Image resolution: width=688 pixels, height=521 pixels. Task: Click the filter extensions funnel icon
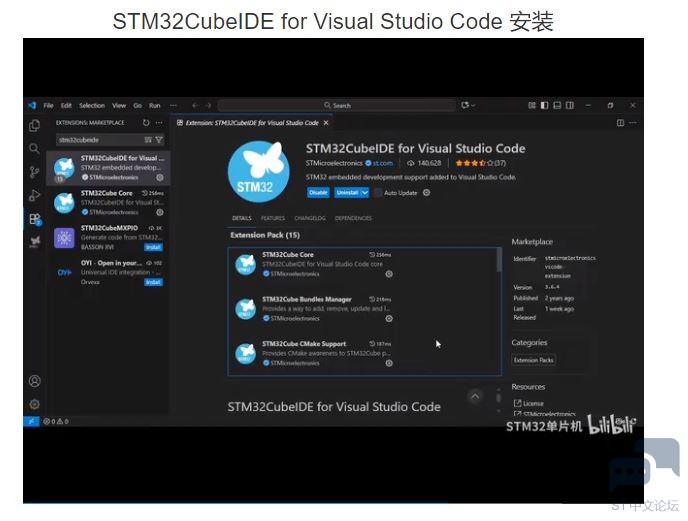(158, 140)
